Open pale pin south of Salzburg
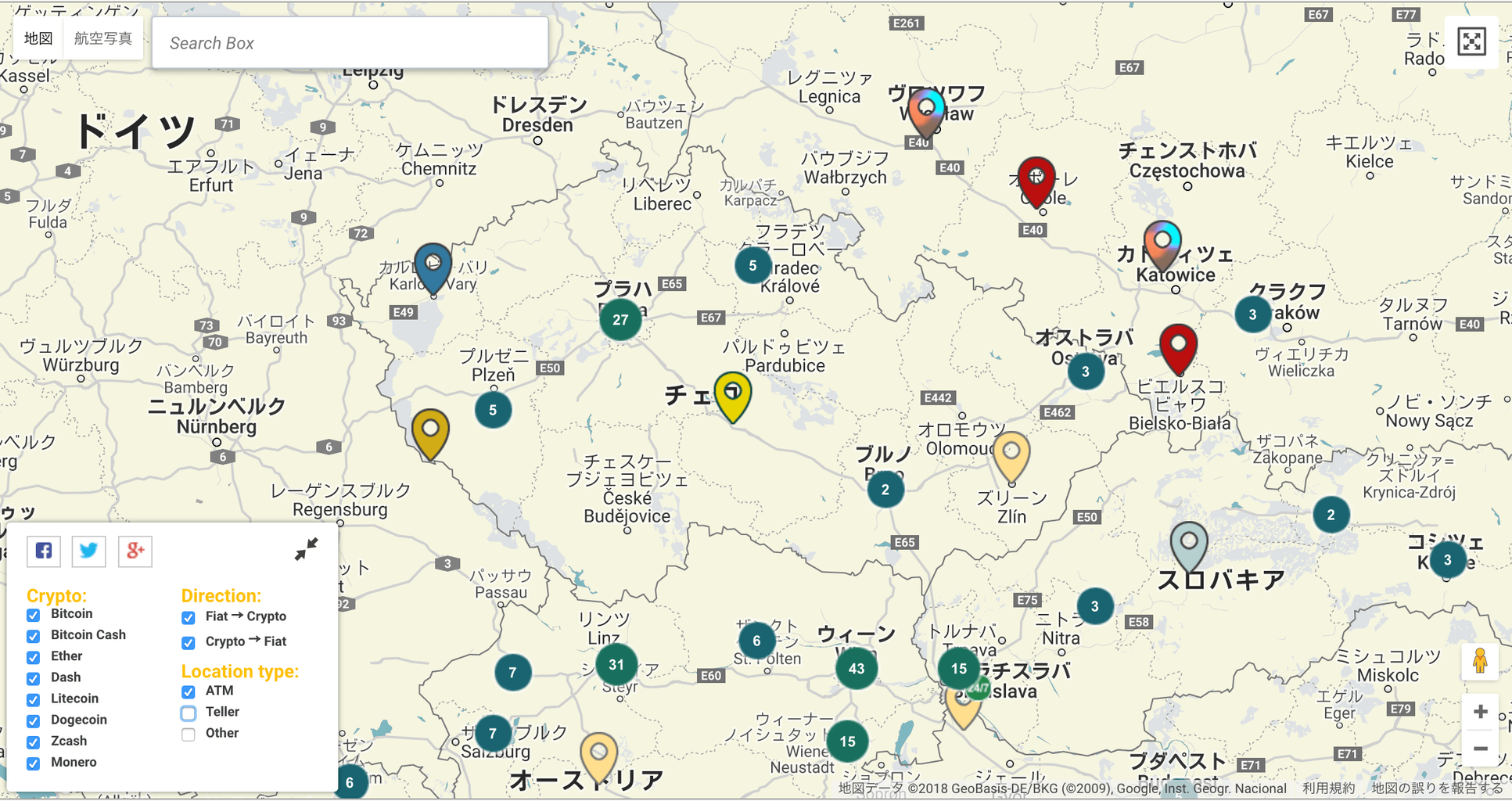The width and height of the screenshot is (1512, 801). point(598,758)
